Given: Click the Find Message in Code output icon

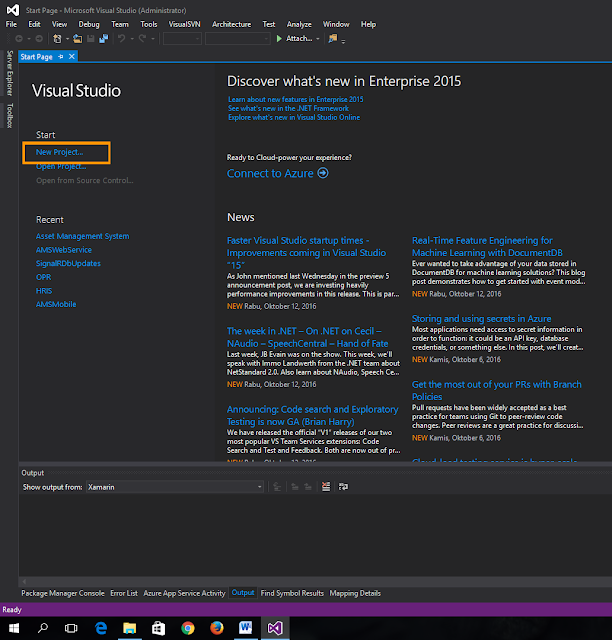Looking at the screenshot, I should [277, 487].
